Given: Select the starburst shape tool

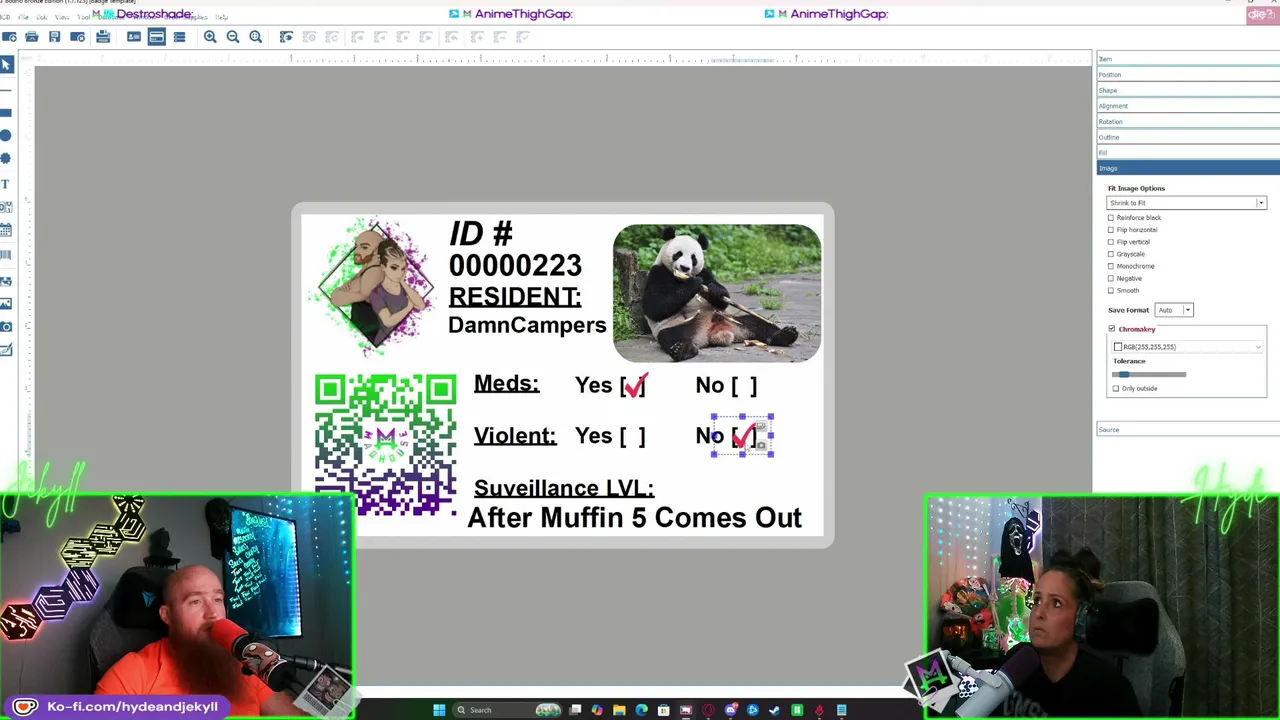Looking at the screenshot, I should pyautogui.click(x=6, y=158).
